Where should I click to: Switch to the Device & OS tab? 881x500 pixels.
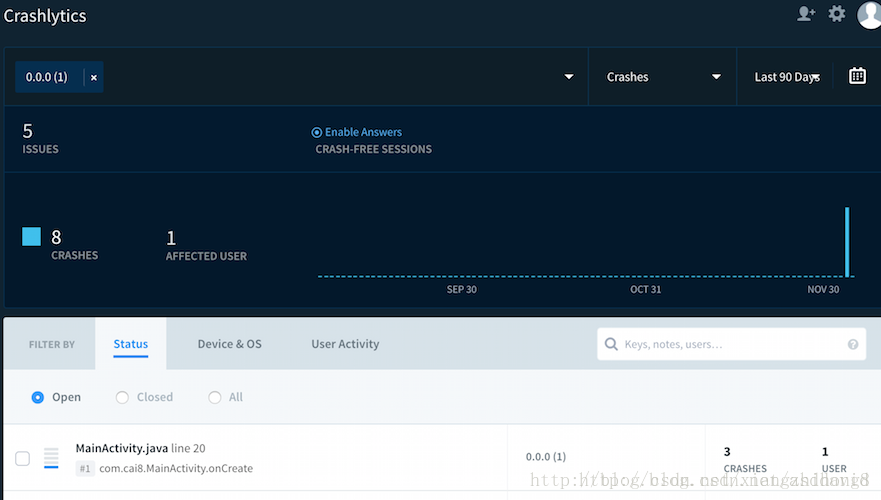pos(229,344)
